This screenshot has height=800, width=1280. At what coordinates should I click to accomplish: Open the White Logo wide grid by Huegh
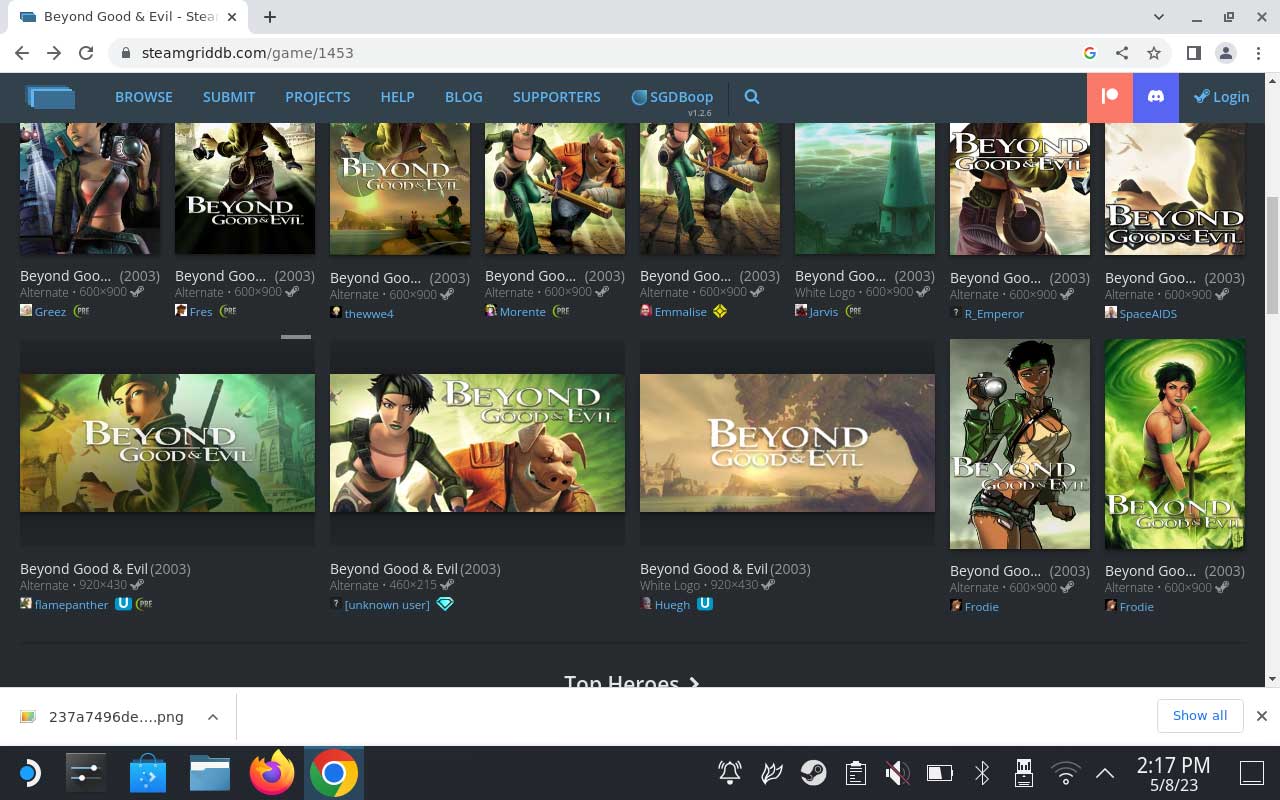pyautogui.click(x=787, y=443)
